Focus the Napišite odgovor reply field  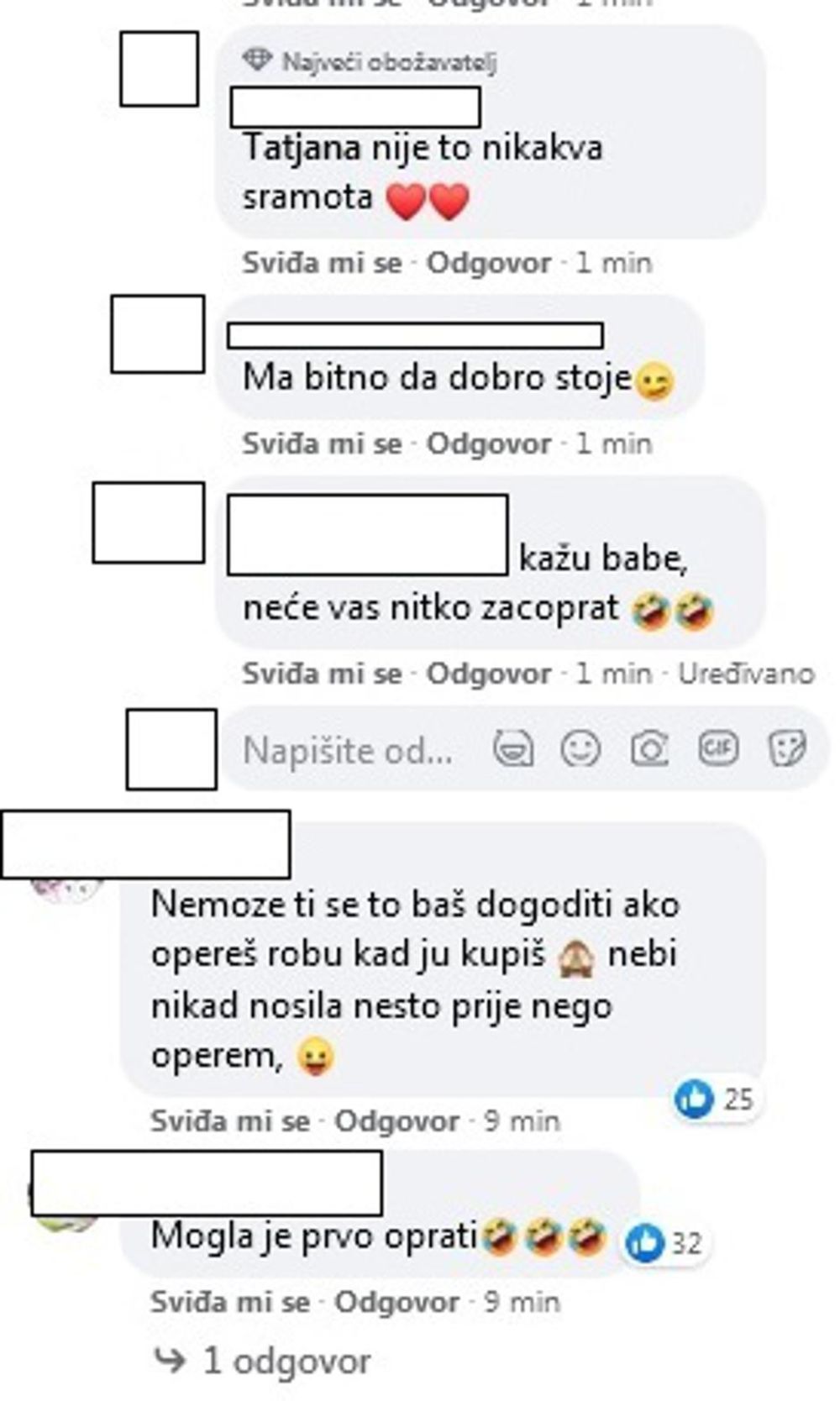point(348,750)
